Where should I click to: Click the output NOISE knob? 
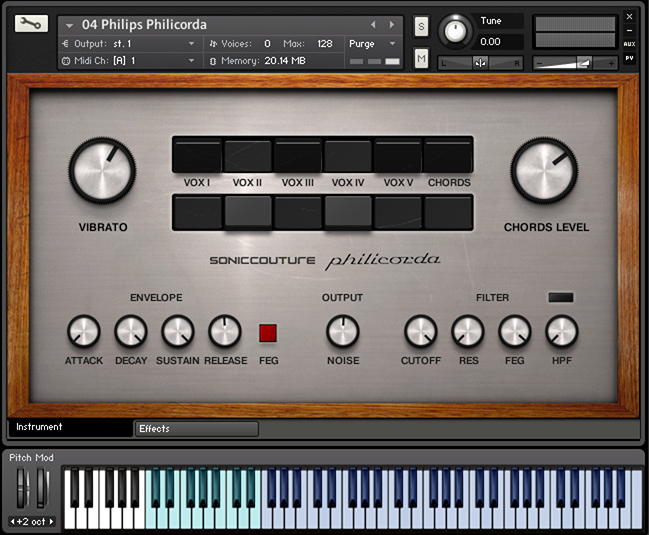[x=343, y=331]
